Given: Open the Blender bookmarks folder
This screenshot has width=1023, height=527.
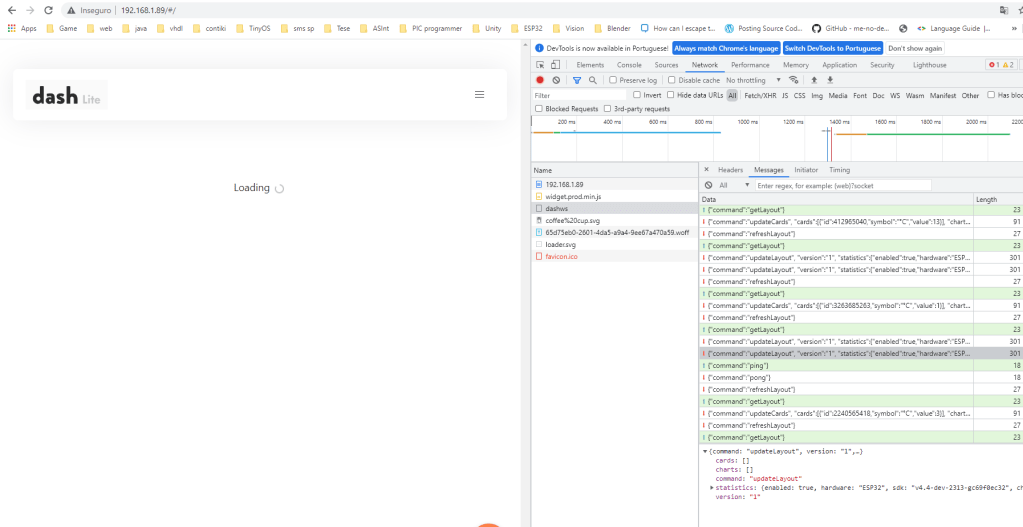Looking at the screenshot, I should pos(613,29).
